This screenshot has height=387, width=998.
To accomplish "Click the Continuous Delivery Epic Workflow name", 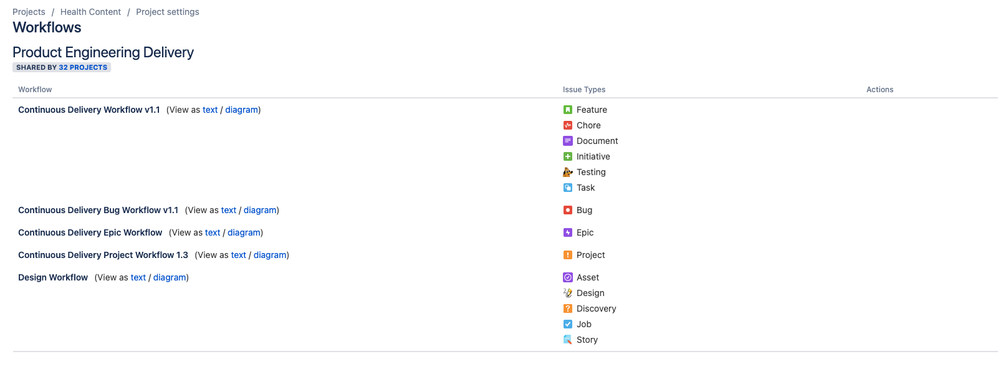I will 90,232.
